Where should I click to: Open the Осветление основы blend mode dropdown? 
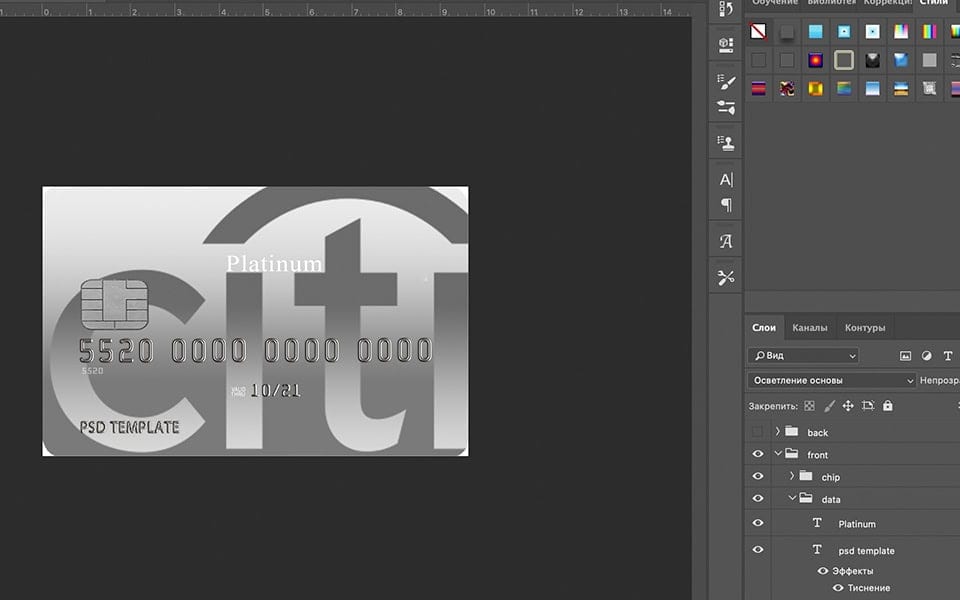(831, 381)
